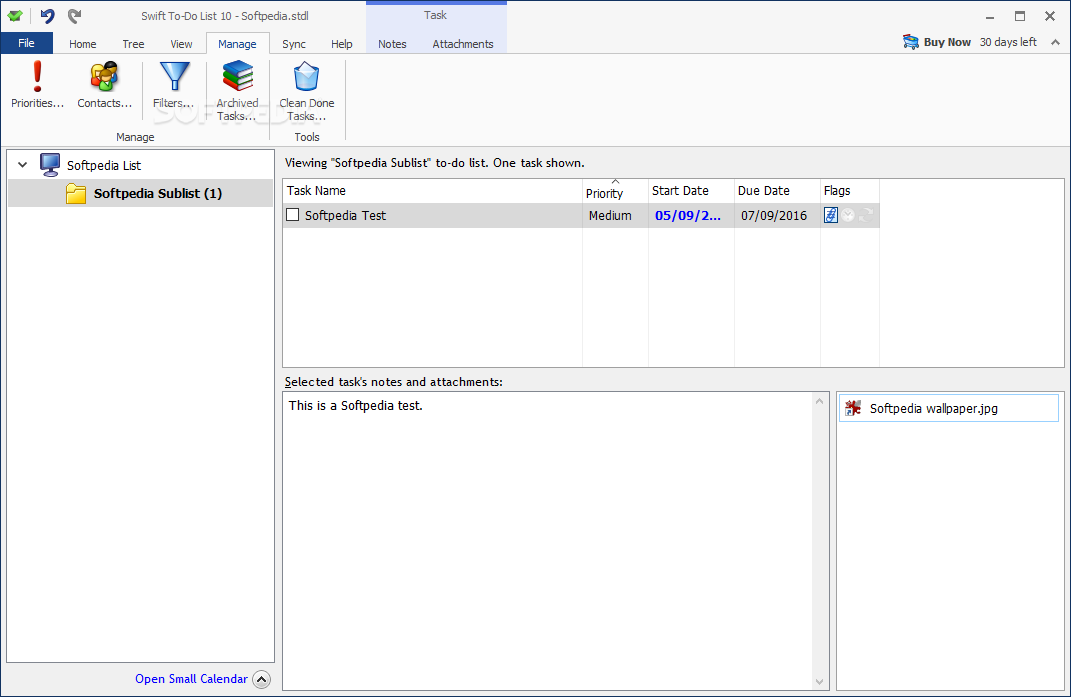Switch to the View ribbon tab
This screenshot has height=697, width=1071.
pyautogui.click(x=181, y=44)
